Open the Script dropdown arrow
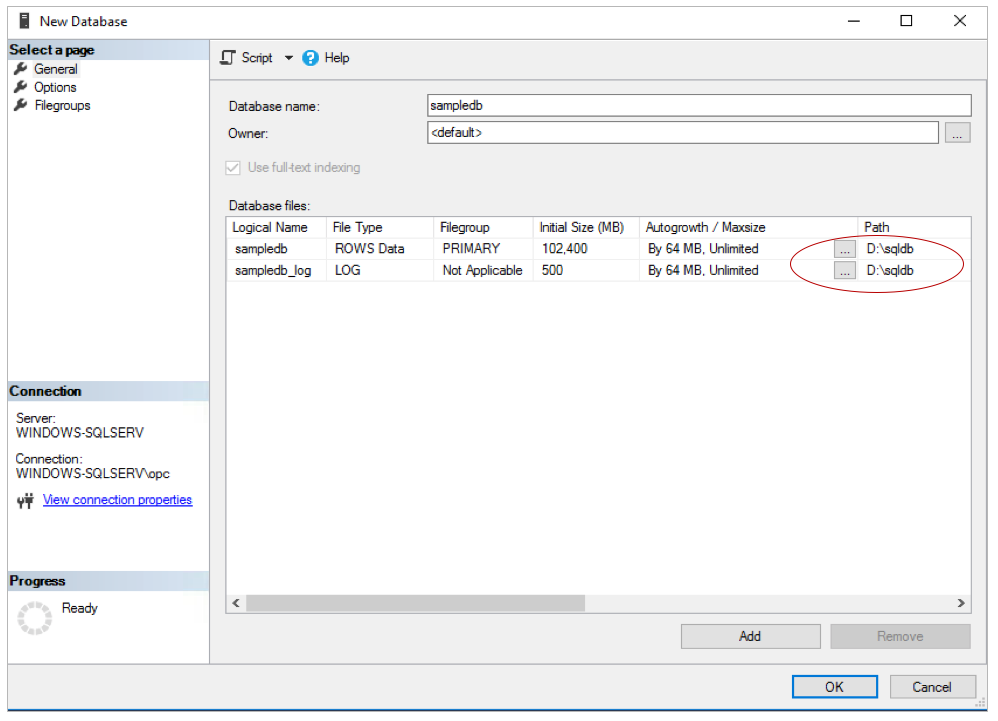 click(x=288, y=58)
